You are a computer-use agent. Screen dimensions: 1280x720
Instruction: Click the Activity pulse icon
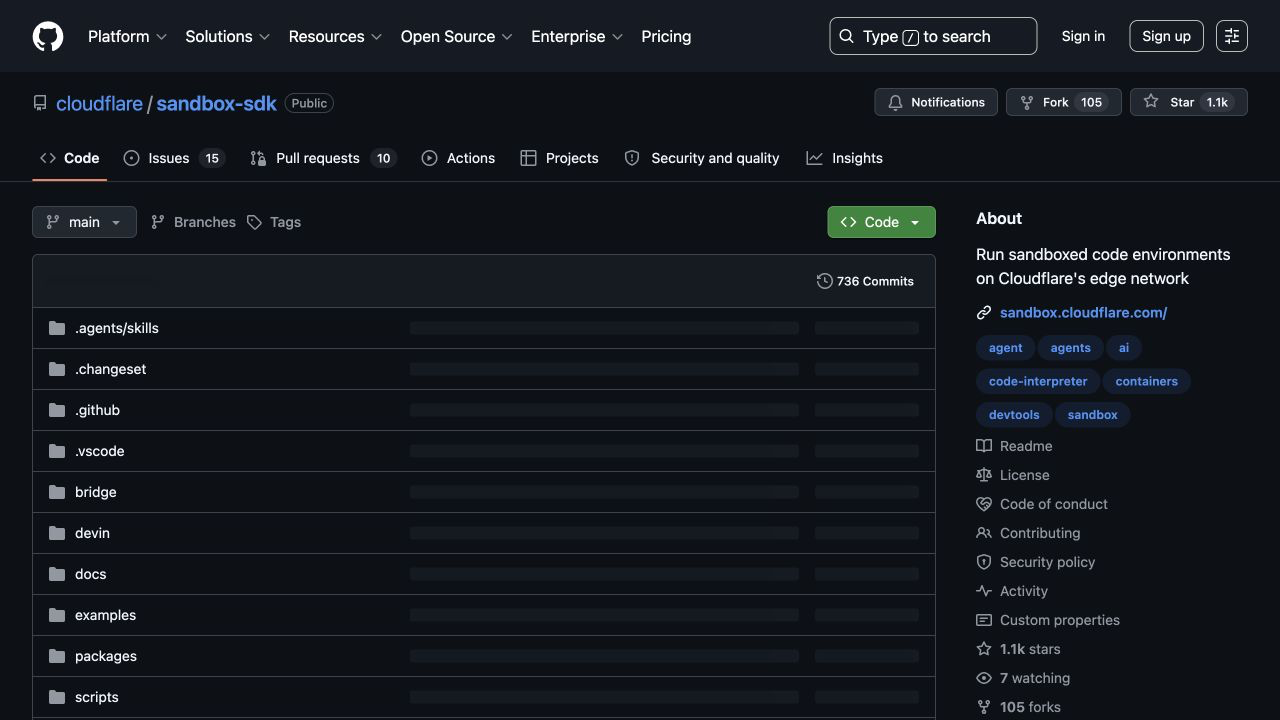point(984,591)
